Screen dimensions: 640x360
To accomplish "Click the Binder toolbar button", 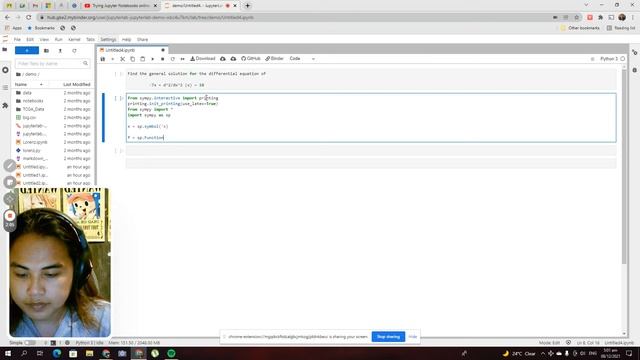I will pos(274,59).
